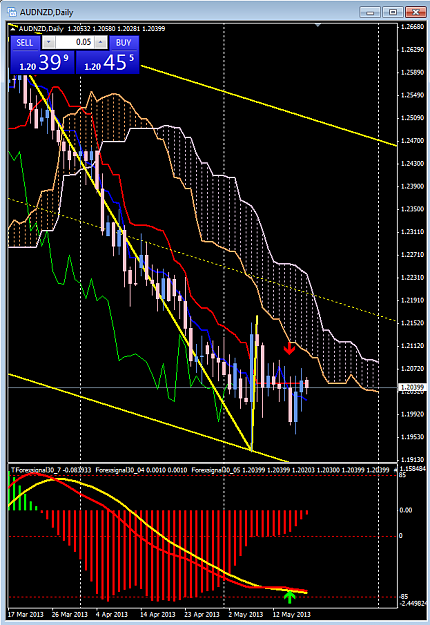Decrease lot volume with the down arrow
Screen dimensions: 430x625
click(x=49, y=42)
